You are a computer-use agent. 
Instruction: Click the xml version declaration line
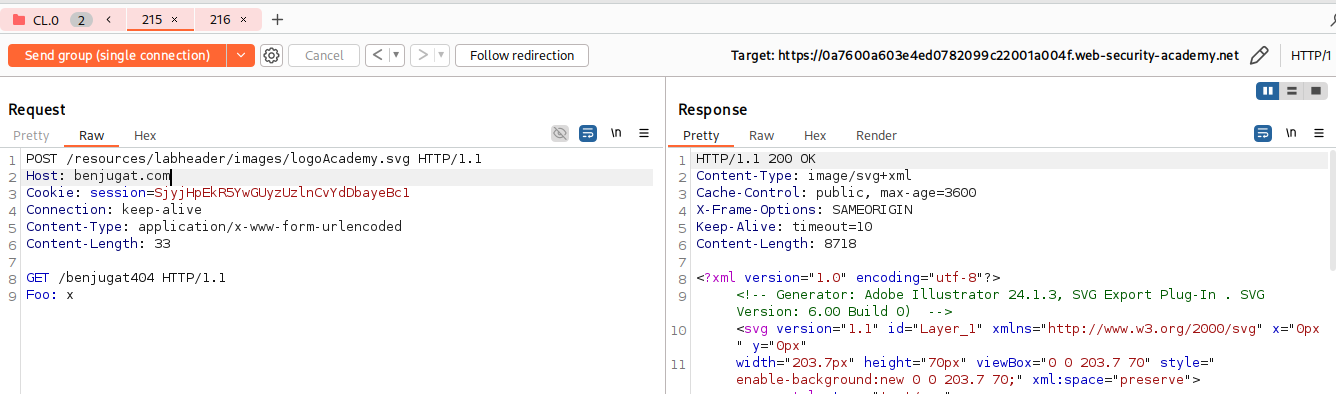848,278
